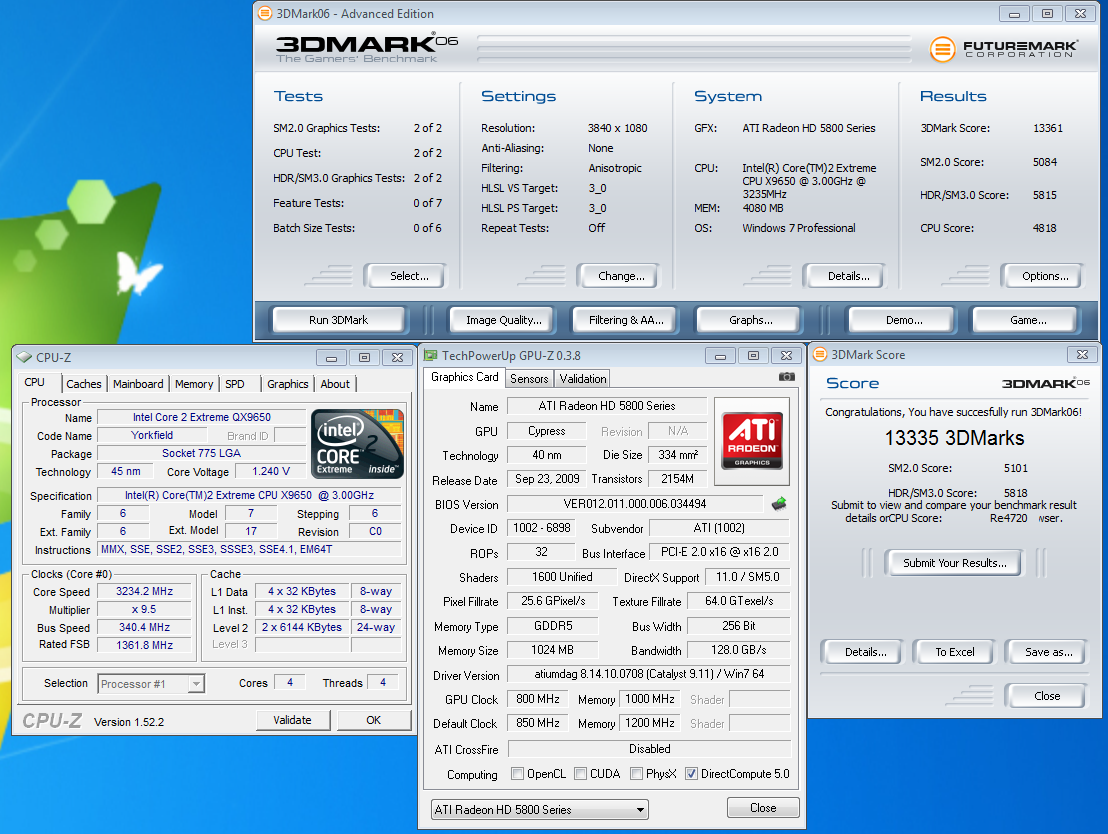Screen dimensions: 1108x834
Task: Toggle the CUDA checkbox
Action: click(581, 774)
